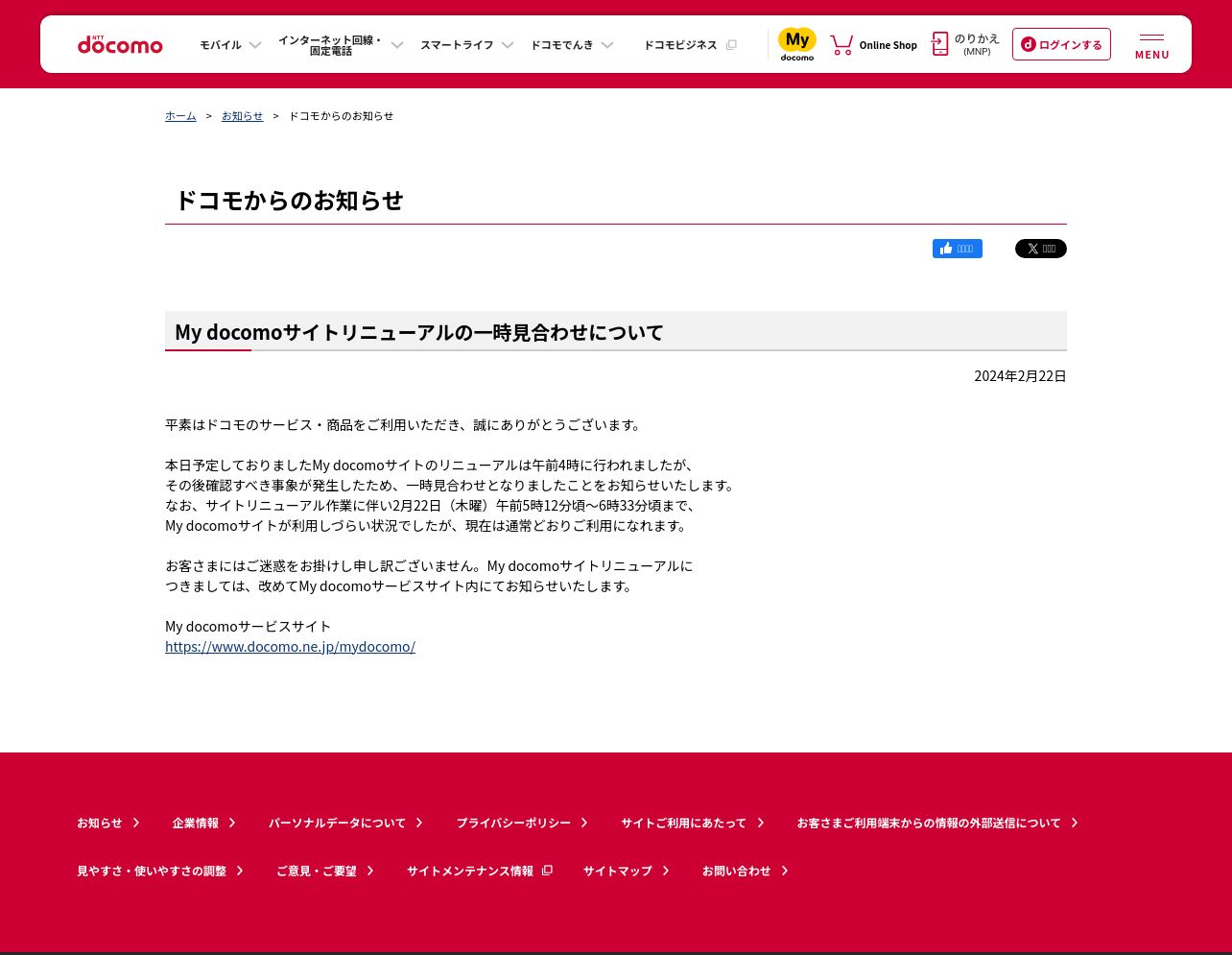The image size is (1232, 955).
Task: Expand the モバイル dropdown chevron
Action: click(x=254, y=45)
